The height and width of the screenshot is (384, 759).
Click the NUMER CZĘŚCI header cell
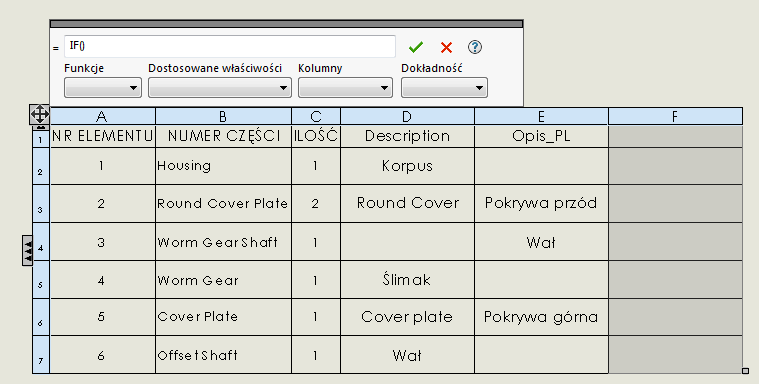(x=223, y=137)
